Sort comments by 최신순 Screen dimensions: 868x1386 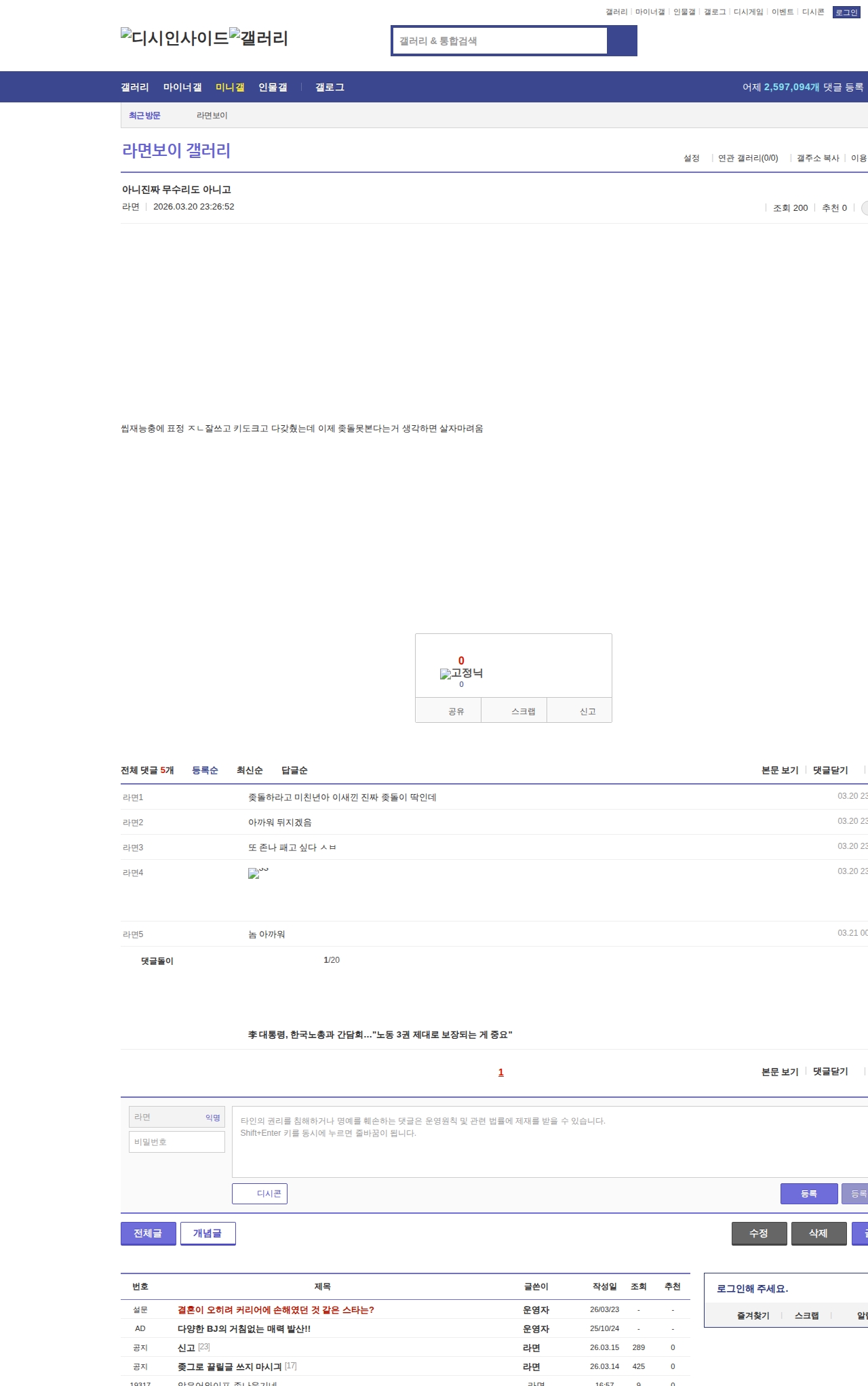[x=250, y=770]
